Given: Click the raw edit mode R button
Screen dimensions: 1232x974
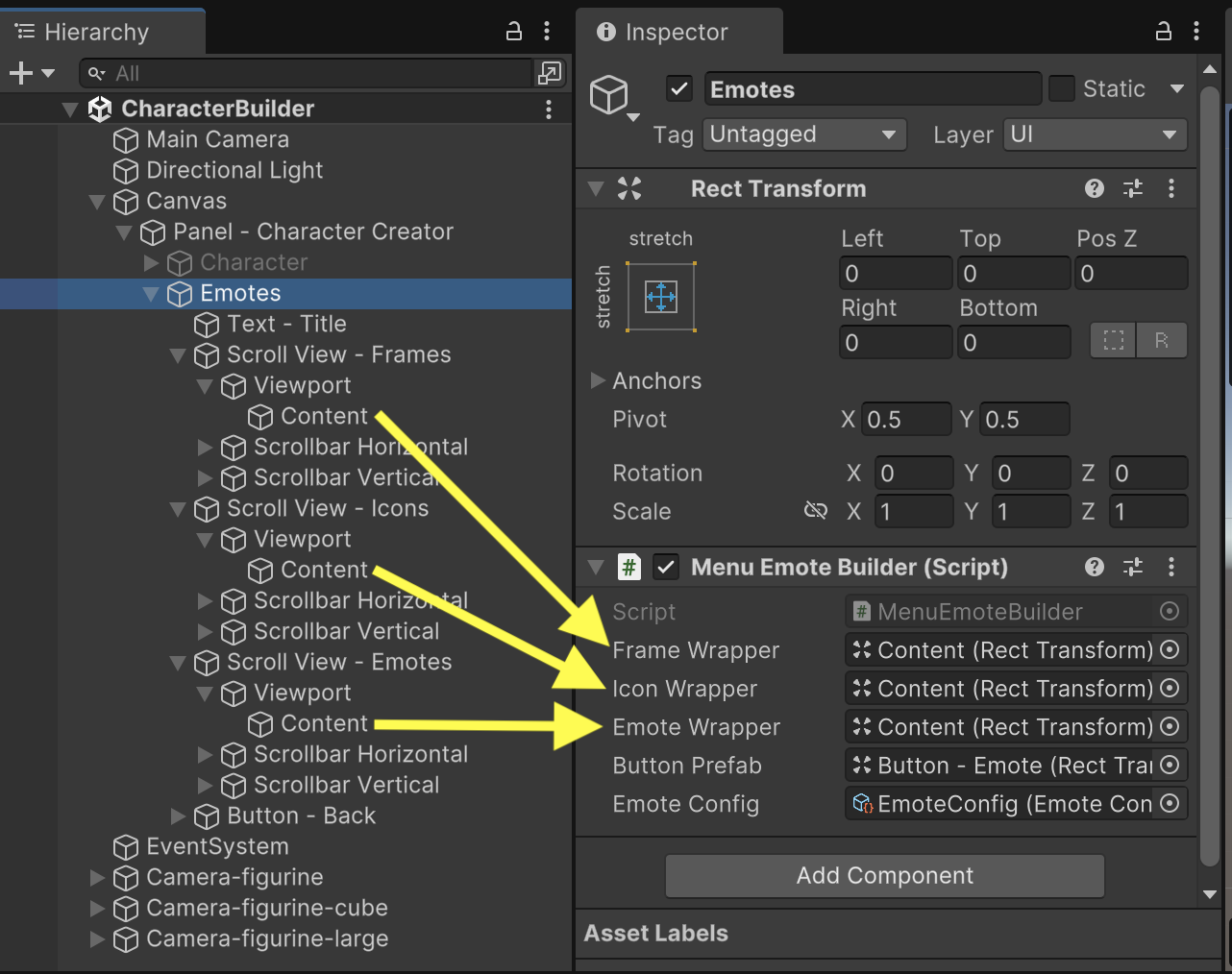Looking at the screenshot, I should (x=1161, y=341).
